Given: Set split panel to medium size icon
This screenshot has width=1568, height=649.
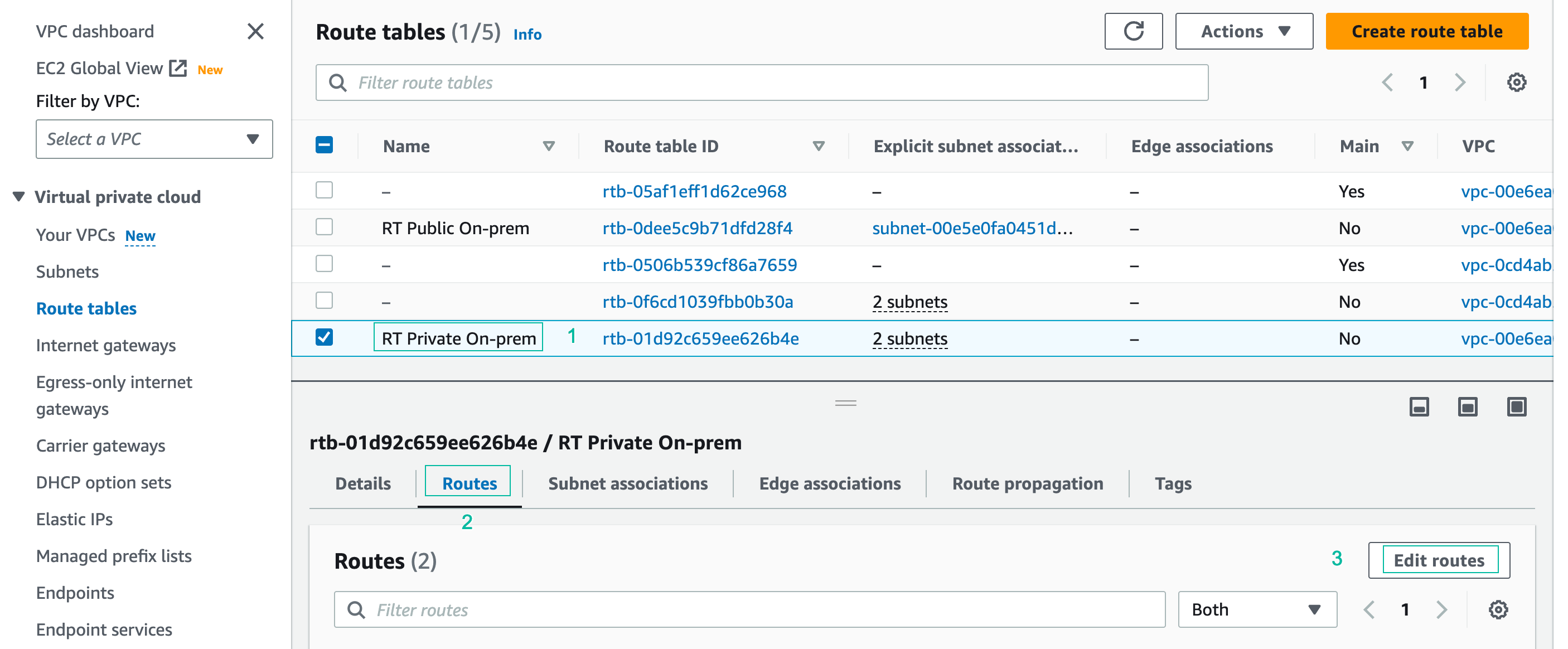Looking at the screenshot, I should 1467,406.
